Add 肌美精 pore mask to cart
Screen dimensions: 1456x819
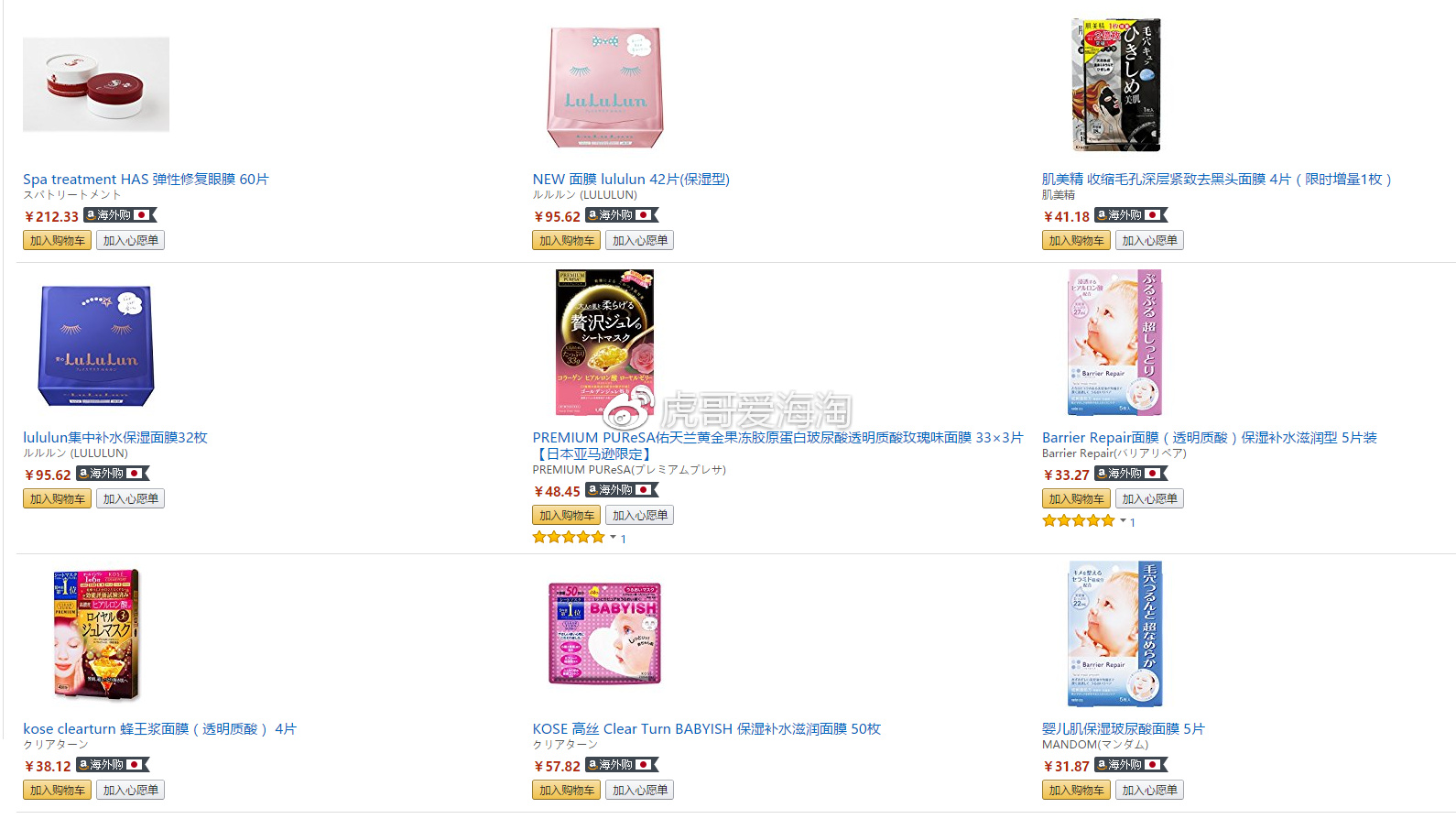tap(1076, 241)
